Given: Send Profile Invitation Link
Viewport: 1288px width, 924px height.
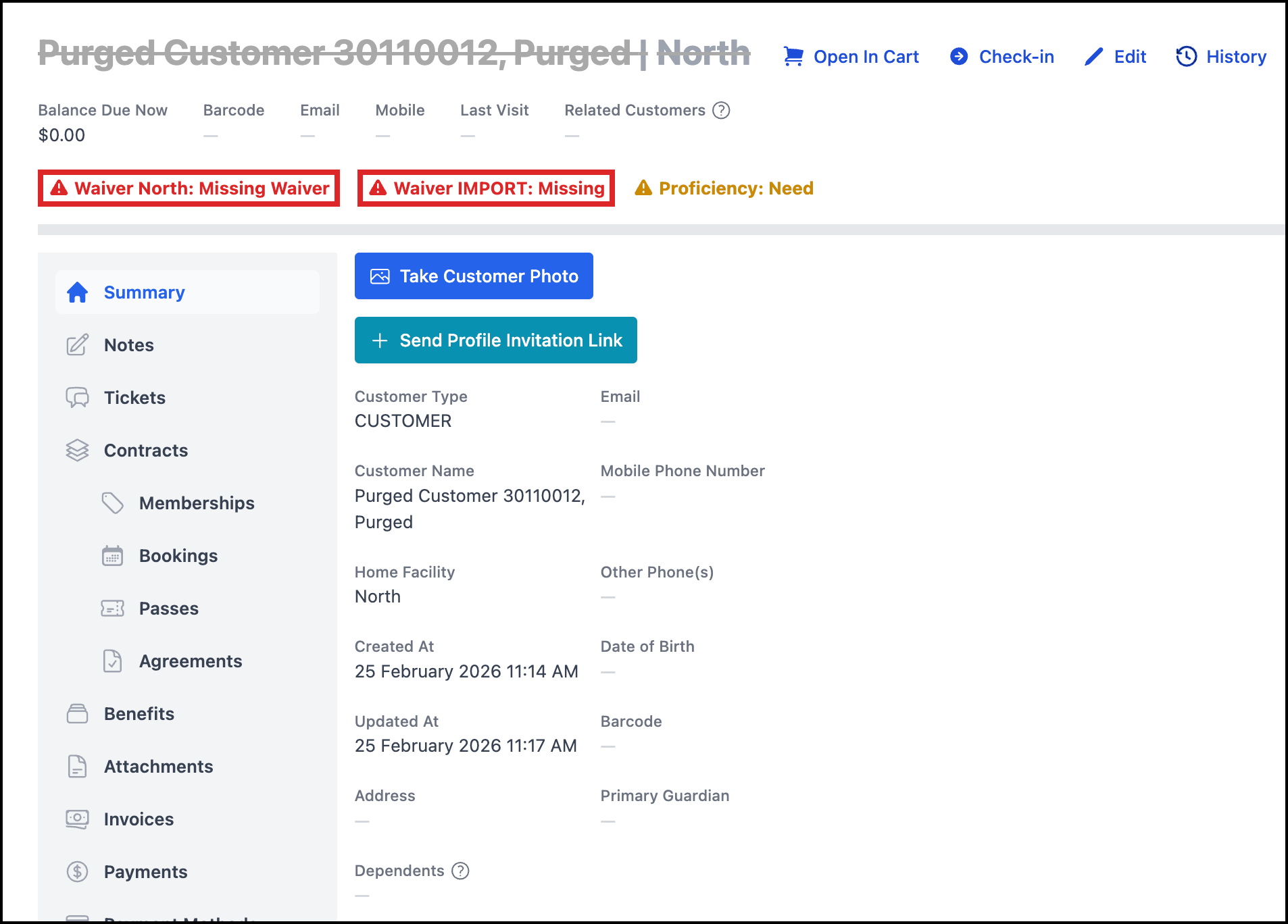Looking at the screenshot, I should [x=495, y=340].
